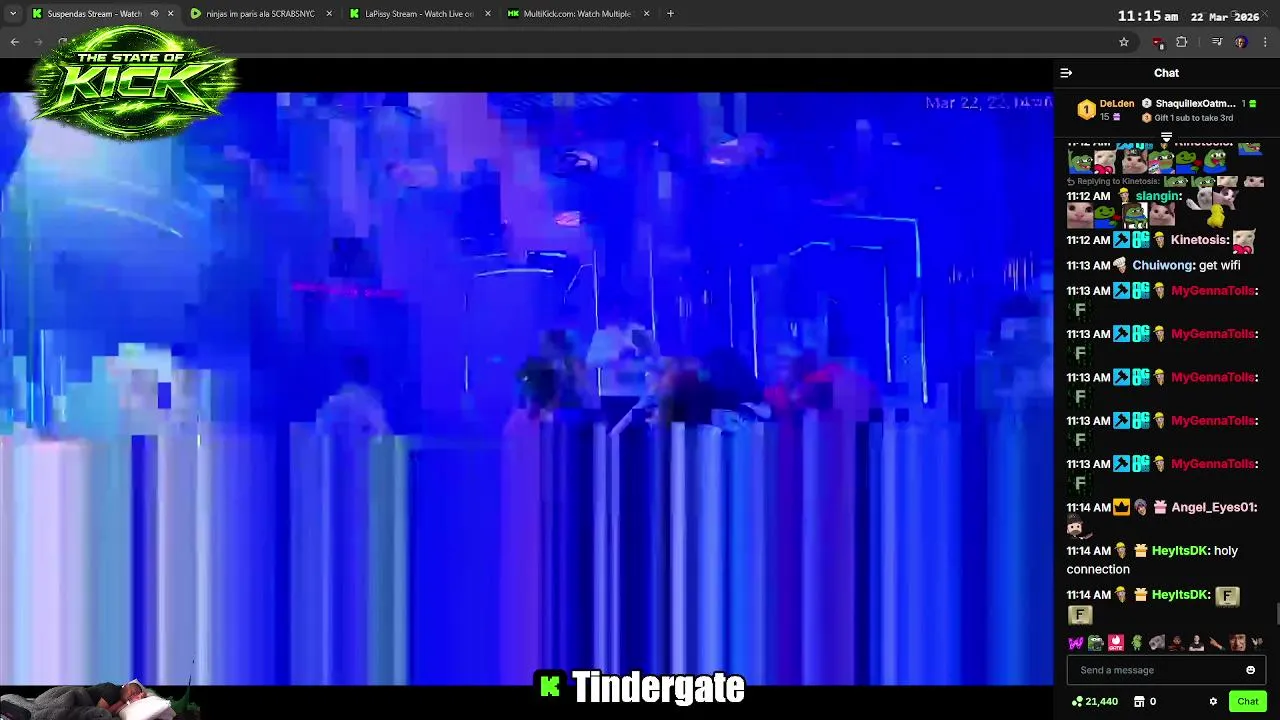This screenshot has height=720, width=1280.
Task: Click the date 22 Mar 2026
Action: click(1225, 17)
